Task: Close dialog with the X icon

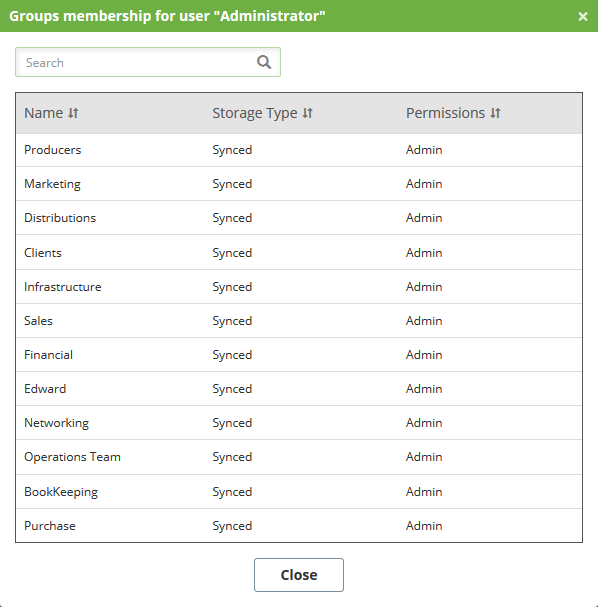Action: click(x=583, y=16)
